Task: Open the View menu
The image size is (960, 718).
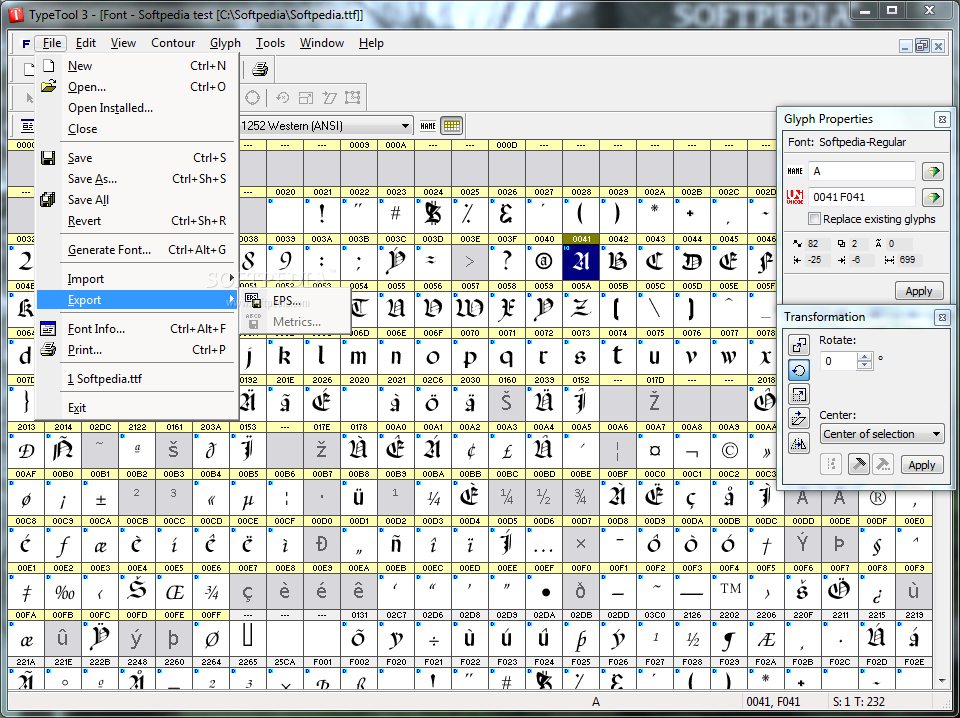Action: click(x=123, y=43)
